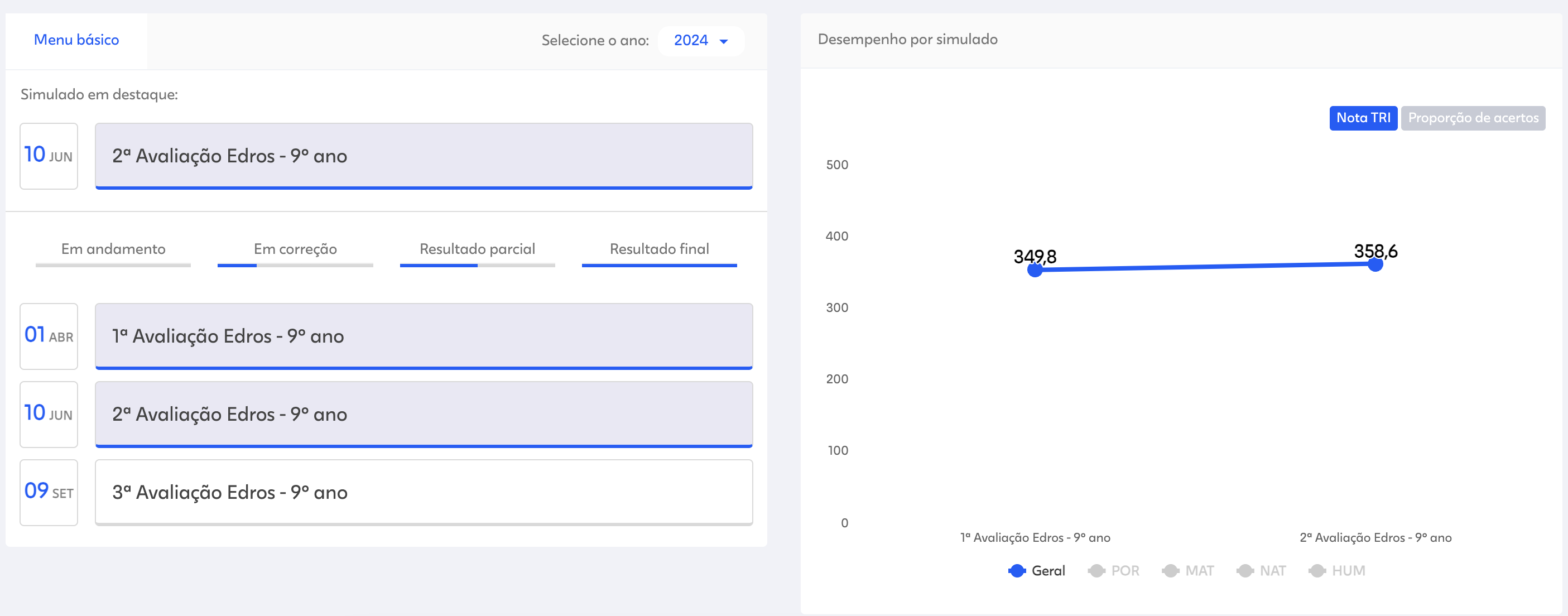
Task: Select the Em correção status filter
Action: (295, 253)
